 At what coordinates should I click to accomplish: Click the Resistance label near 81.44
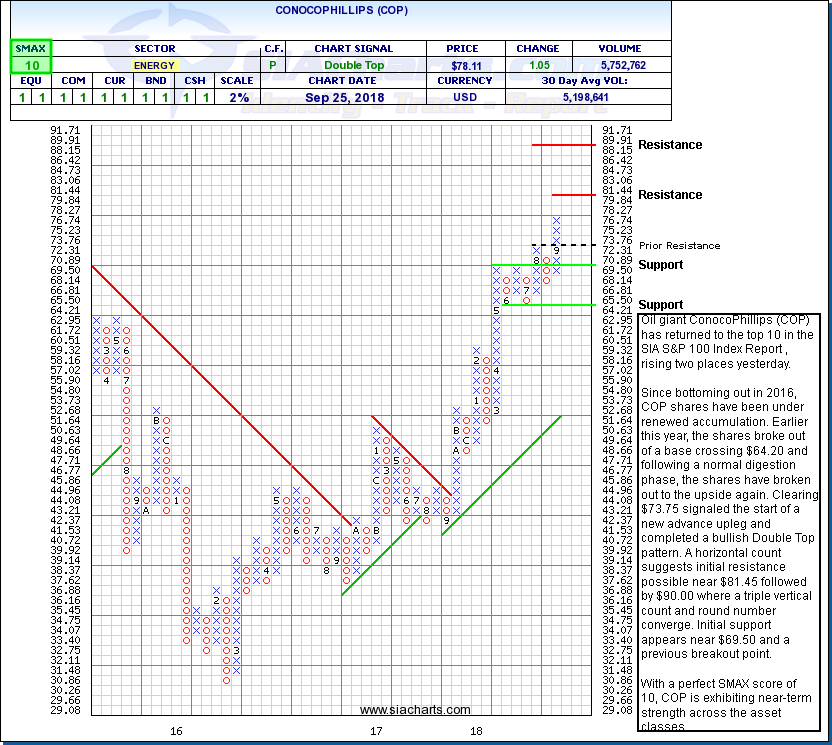669,195
